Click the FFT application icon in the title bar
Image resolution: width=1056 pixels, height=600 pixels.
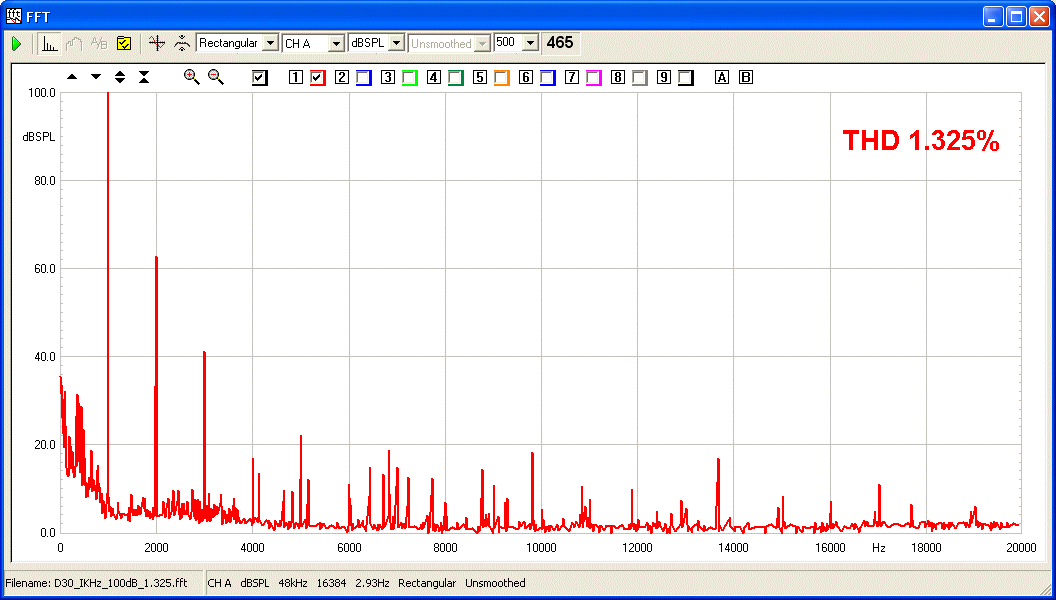(x=13, y=16)
